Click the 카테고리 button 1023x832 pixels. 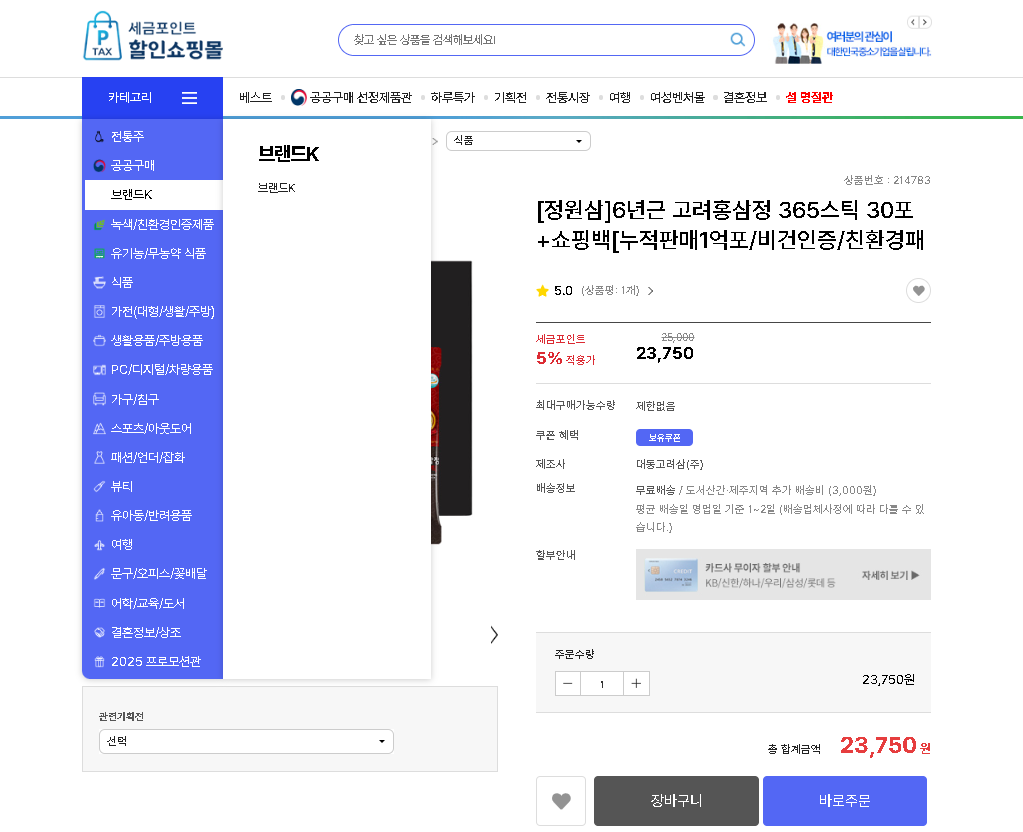click(x=153, y=98)
